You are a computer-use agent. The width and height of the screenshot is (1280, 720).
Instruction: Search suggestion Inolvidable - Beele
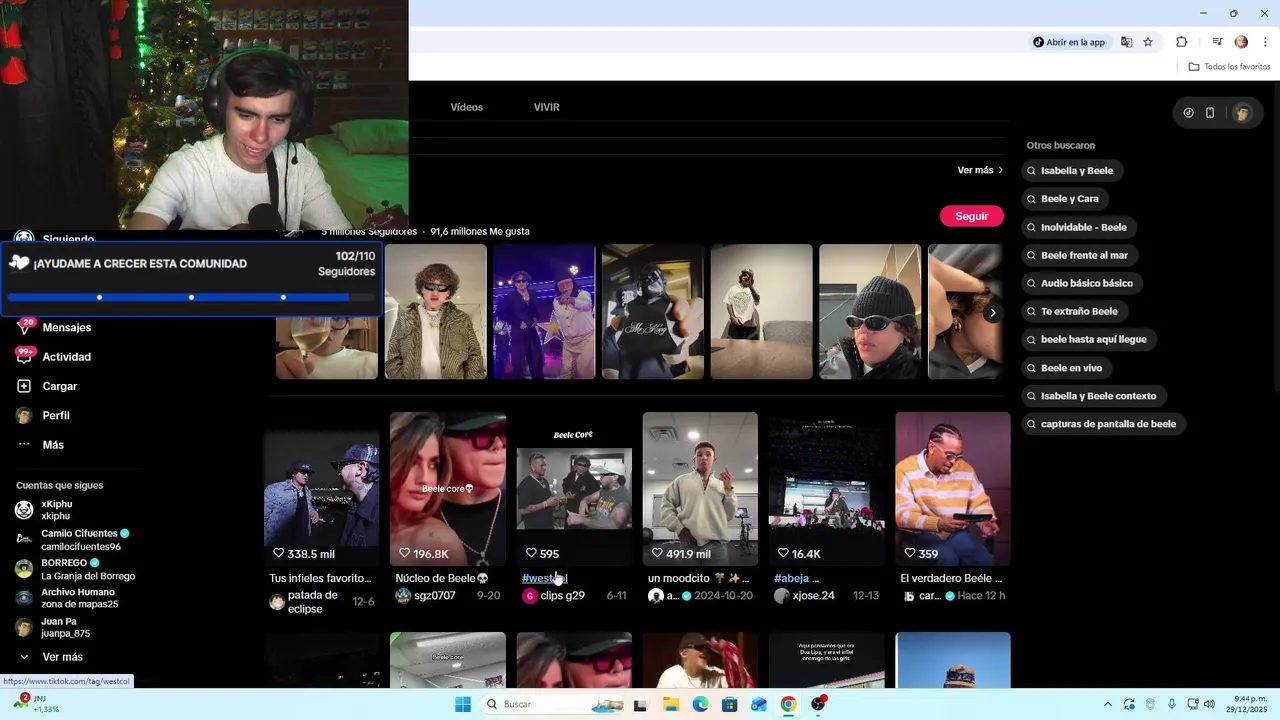(1077, 227)
